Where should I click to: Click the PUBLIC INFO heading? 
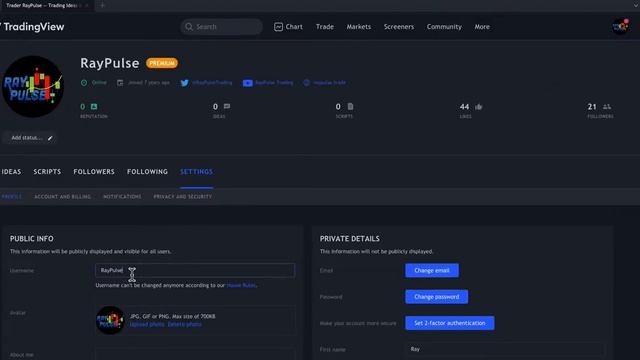(x=32, y=239)
